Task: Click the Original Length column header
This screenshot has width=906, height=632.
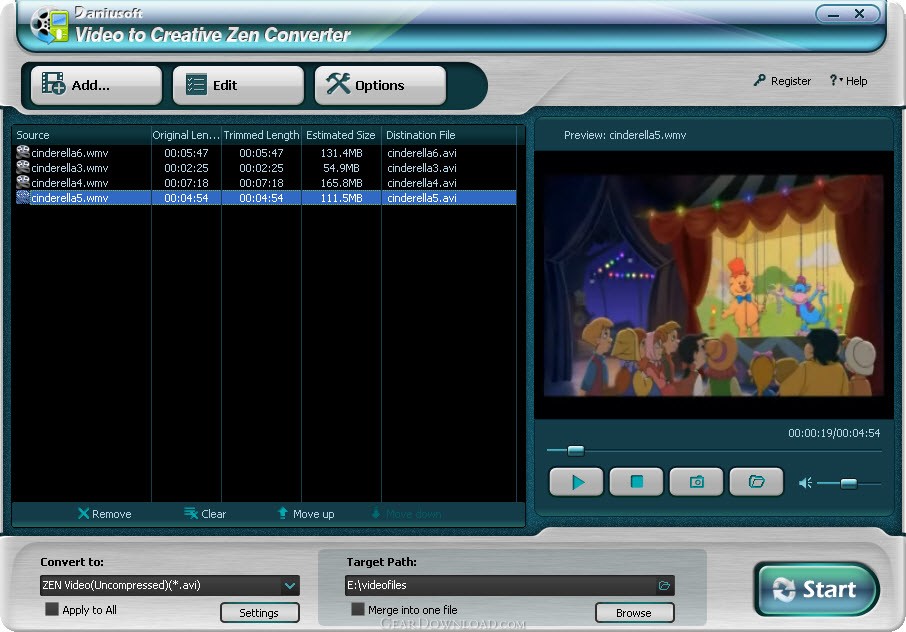Action: [186, 135]
